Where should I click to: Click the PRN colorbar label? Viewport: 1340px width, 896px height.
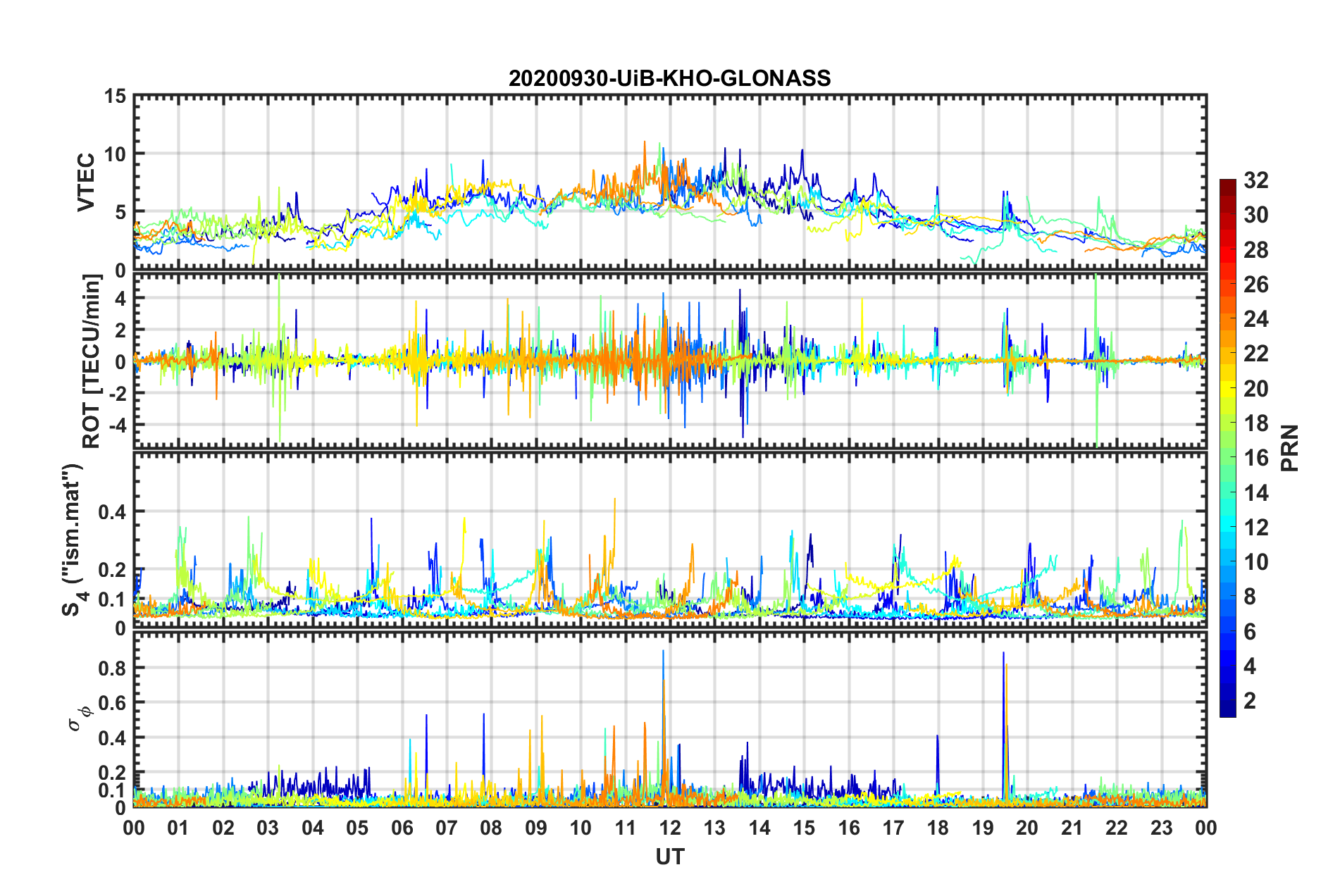[x=1289, y=448]
